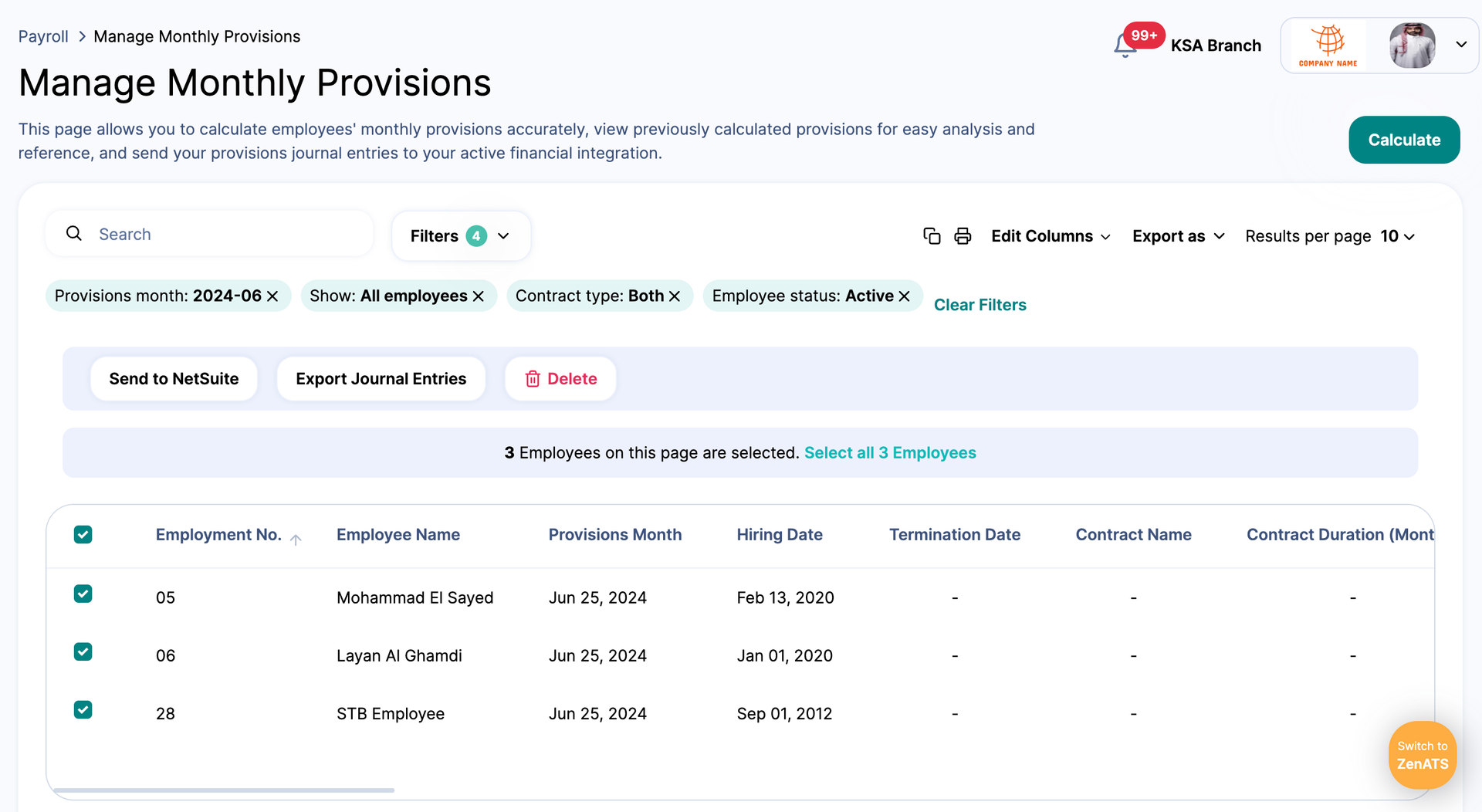Change Results per page value
1482x812 pixels.
point(1398,236)
